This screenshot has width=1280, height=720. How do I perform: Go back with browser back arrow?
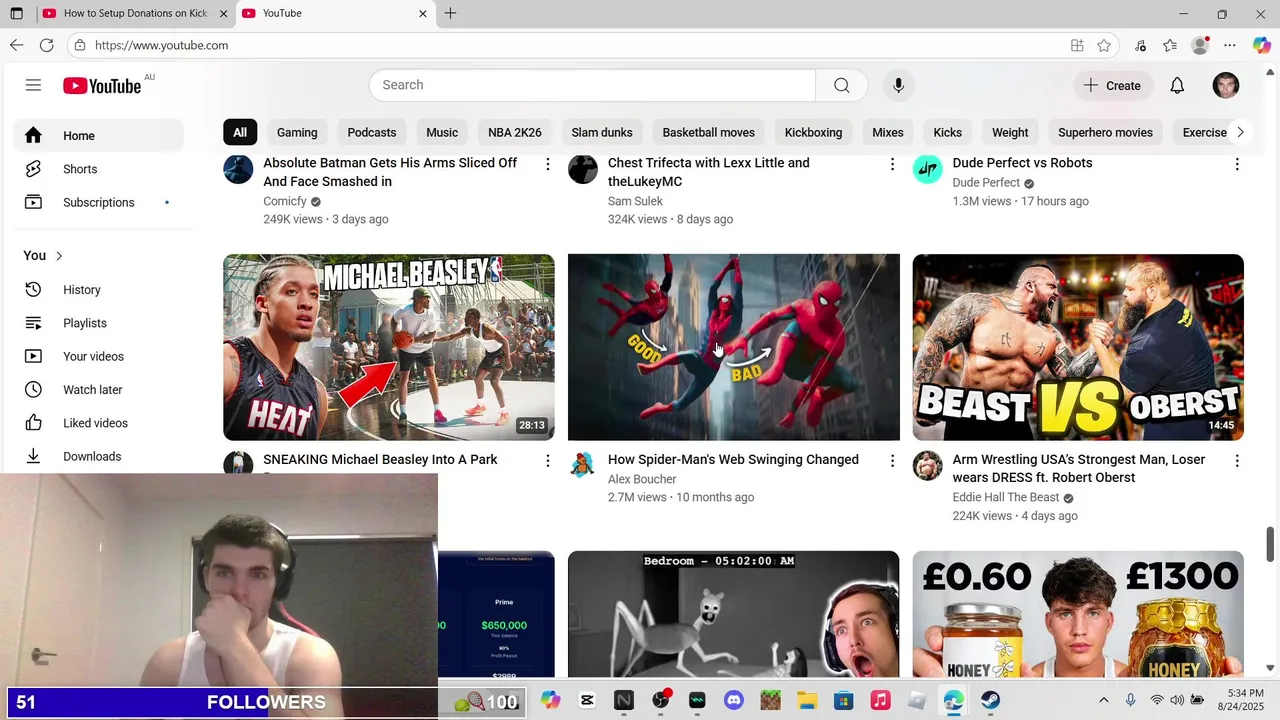coord(16,45)
